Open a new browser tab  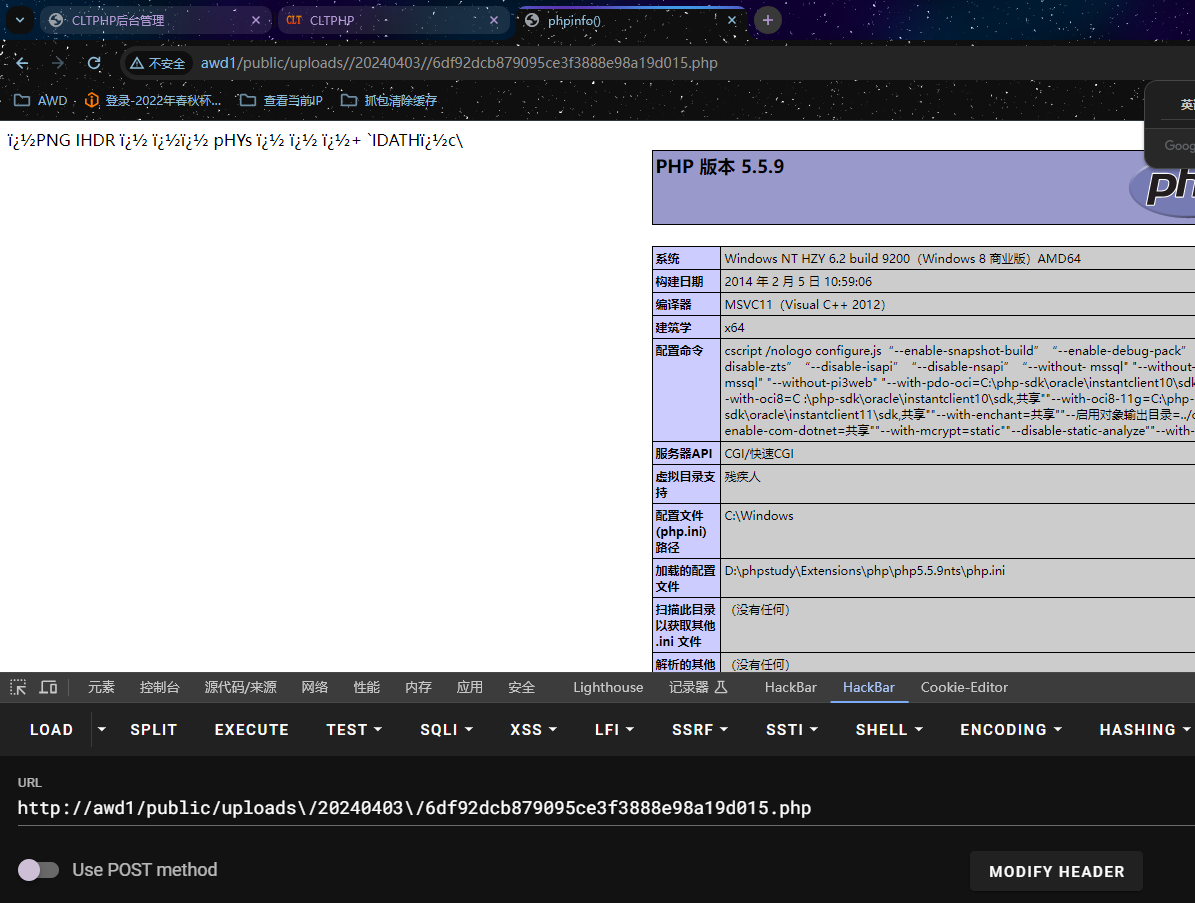pyautogui.click(x=767, y=21)
